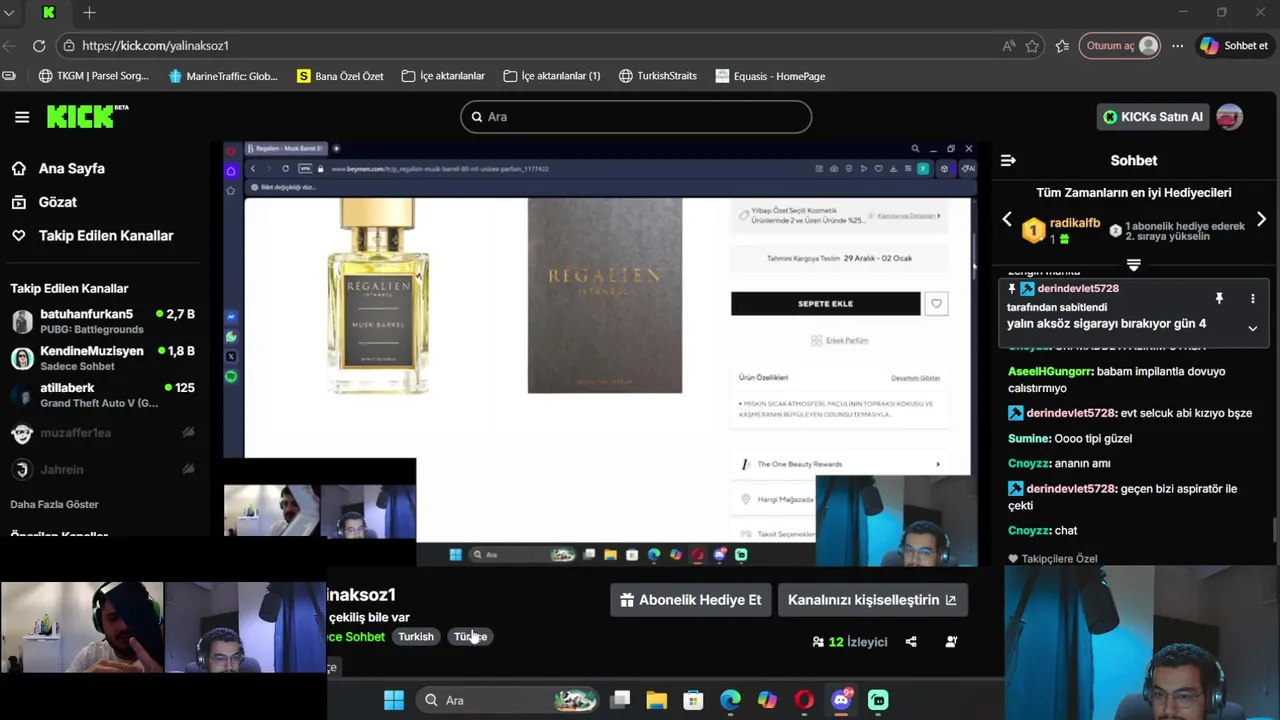Open Ana Sayfa in the sidebar
Image resolution: width=1280 pixels, height=720 pixels.
pyautogui.click(x=58, y=169)
